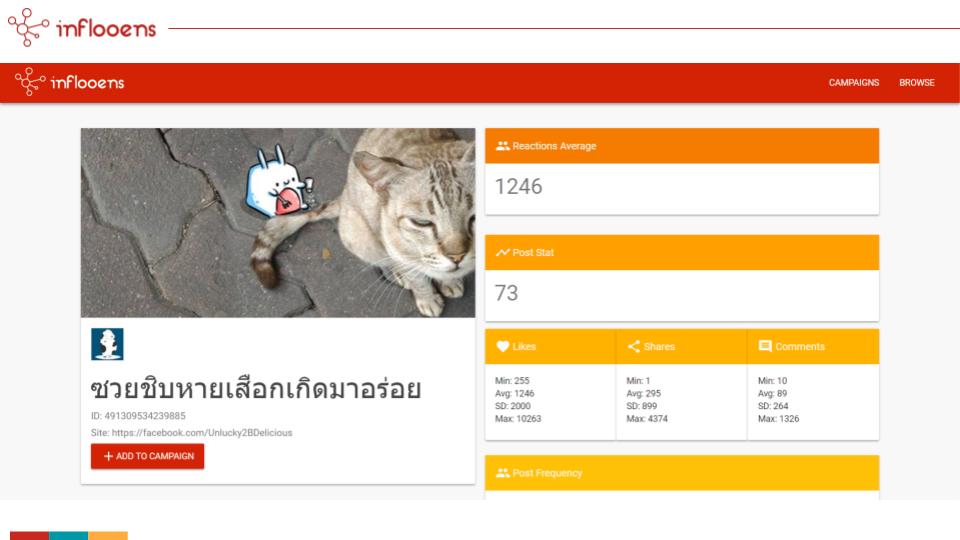Select the Post Frequency card header
The image size is (960, 540).
[x=682, y=473]
